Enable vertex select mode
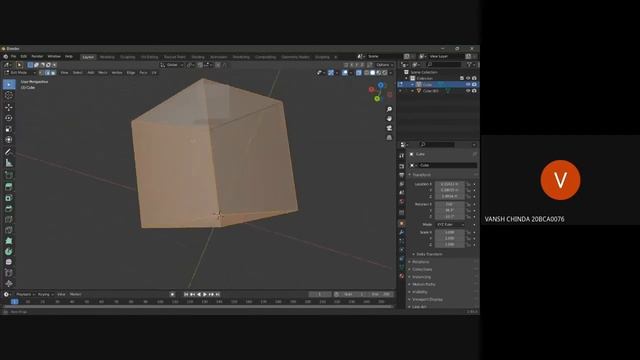 pos(42,73)
